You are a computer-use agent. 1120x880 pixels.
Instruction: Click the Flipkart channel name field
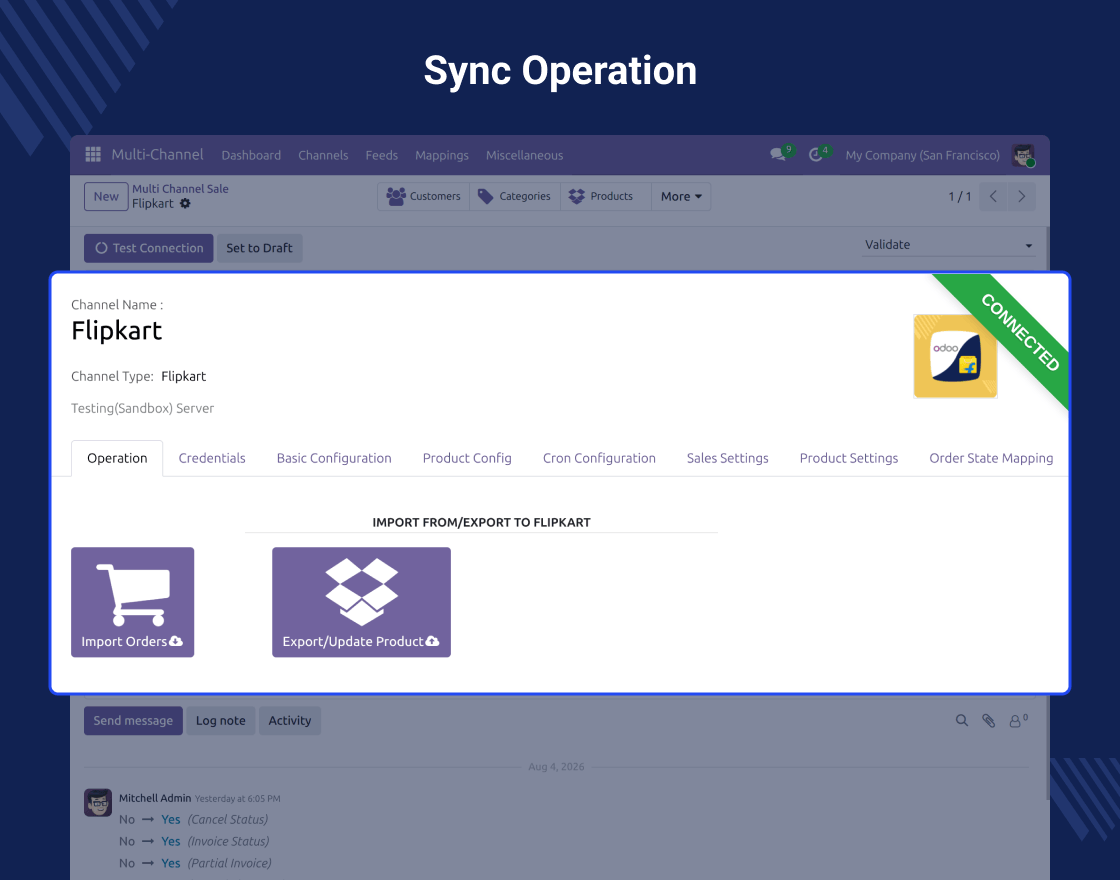tap(116, 331)
